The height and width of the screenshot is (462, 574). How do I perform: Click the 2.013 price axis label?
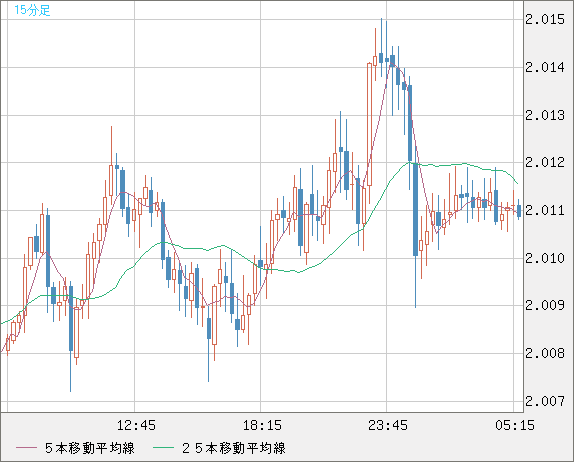pos(545,115)
